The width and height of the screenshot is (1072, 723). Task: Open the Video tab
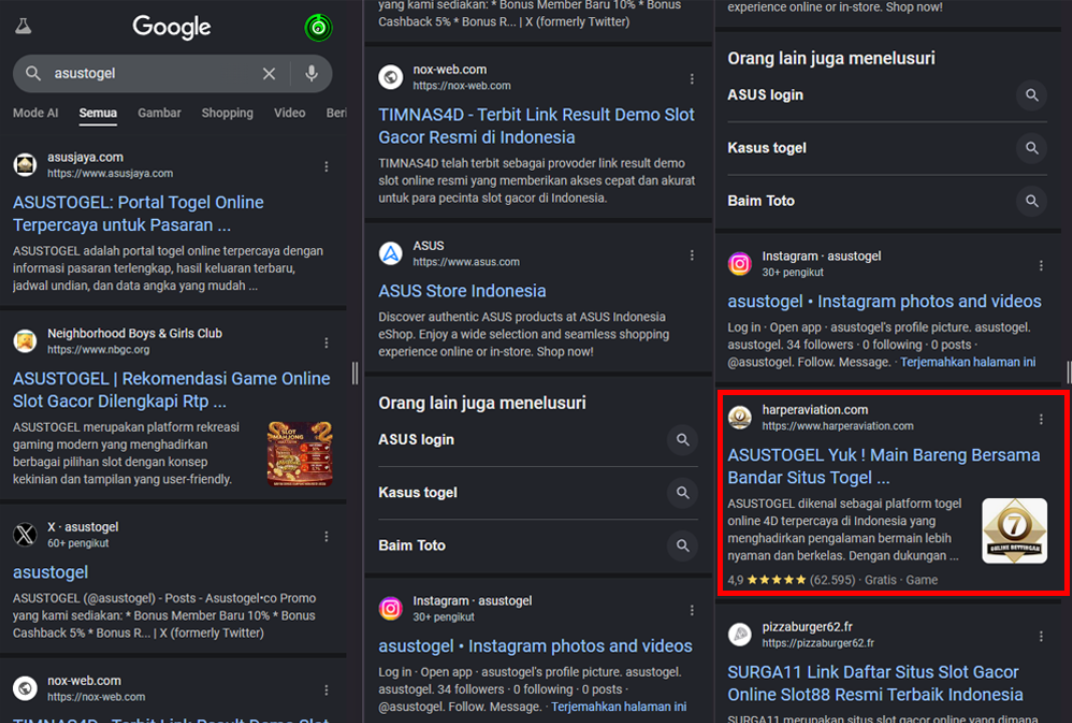coord(289,113)
